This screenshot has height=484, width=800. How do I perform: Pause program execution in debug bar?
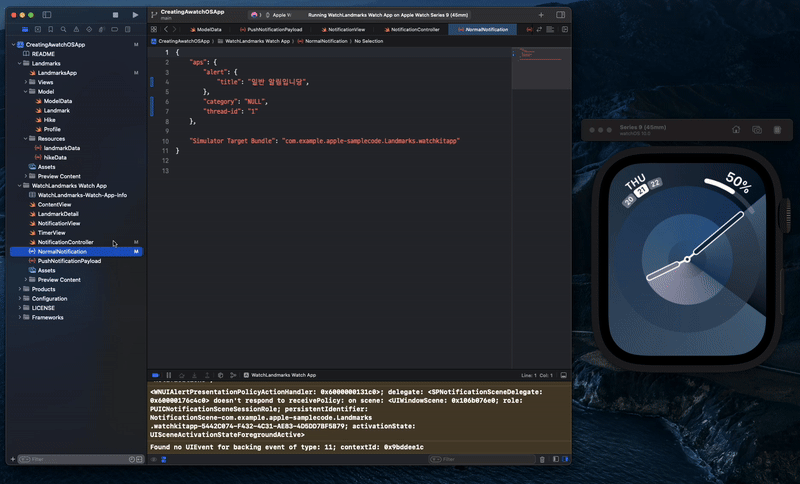[x=169, y=375]
